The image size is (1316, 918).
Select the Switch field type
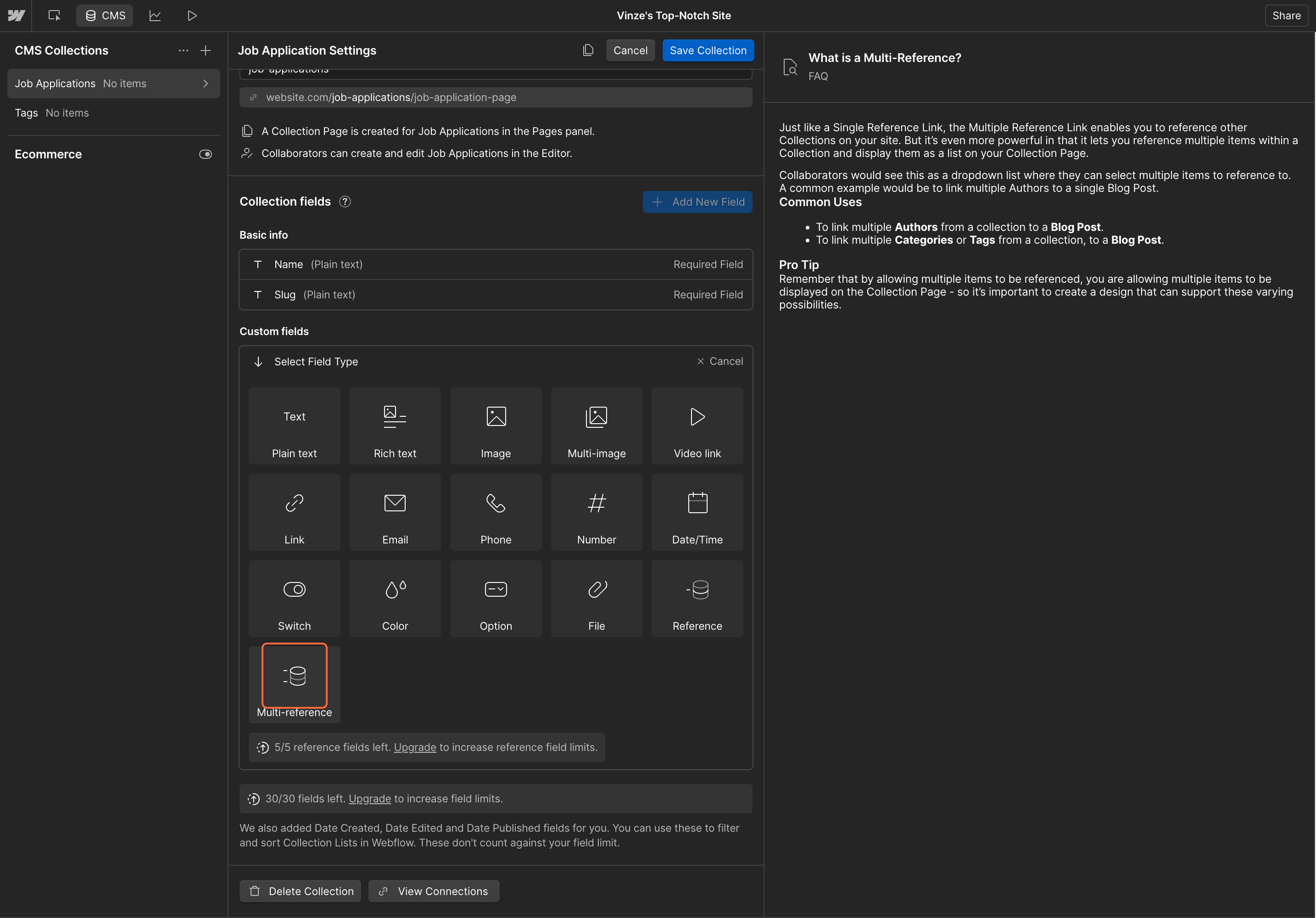pos(294,599)
